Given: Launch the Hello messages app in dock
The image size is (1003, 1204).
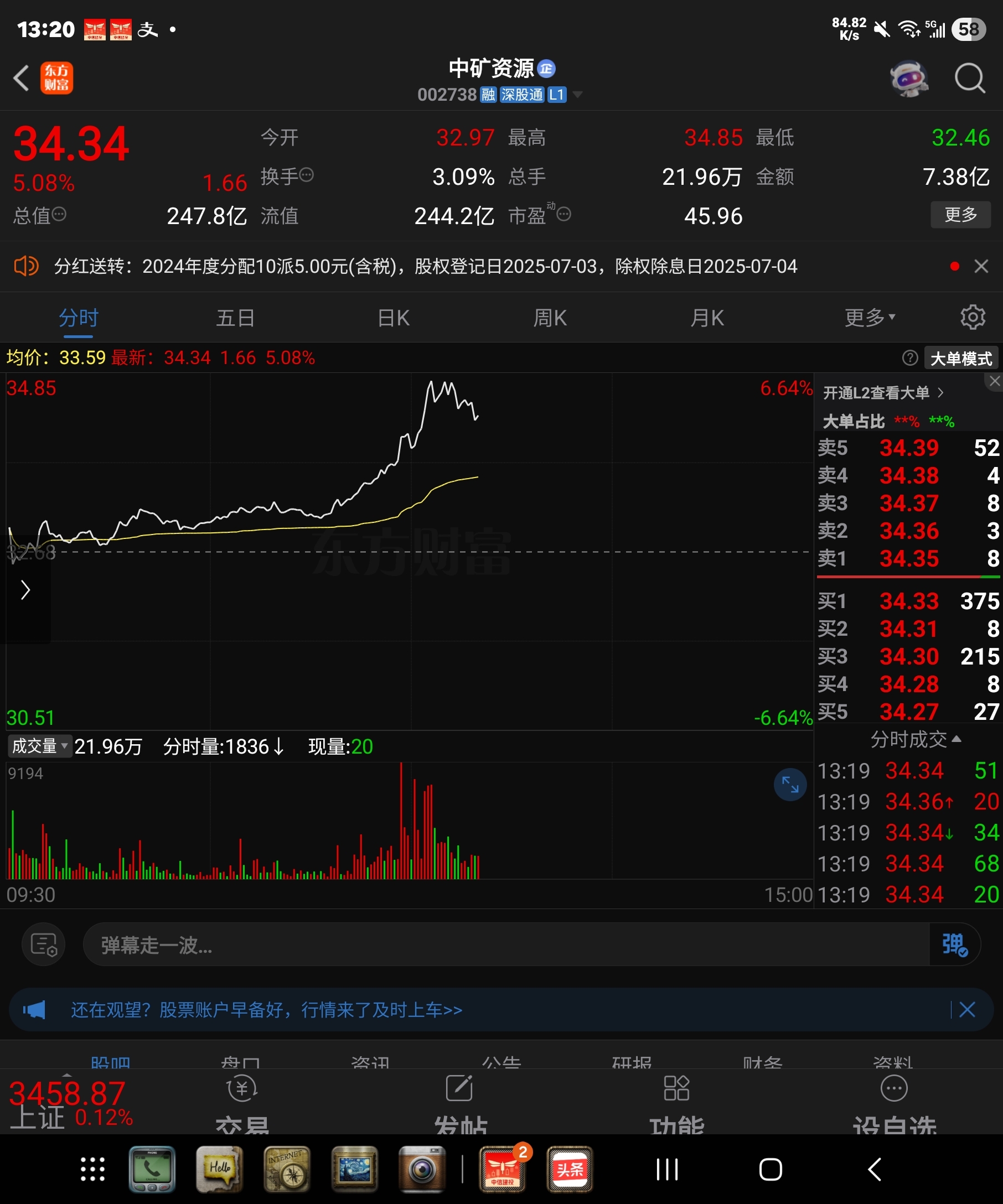Looking at the screenshot, I should [219, 1170].
